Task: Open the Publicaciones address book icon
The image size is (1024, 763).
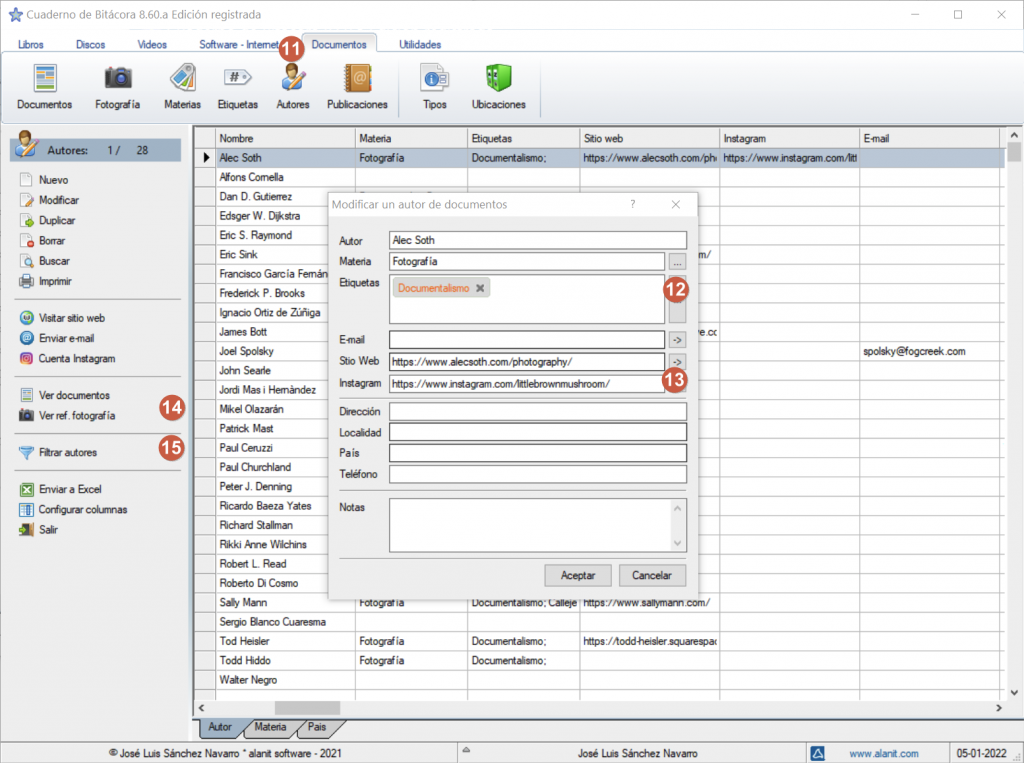Action: pyautogui.click(x=357, y=86)
